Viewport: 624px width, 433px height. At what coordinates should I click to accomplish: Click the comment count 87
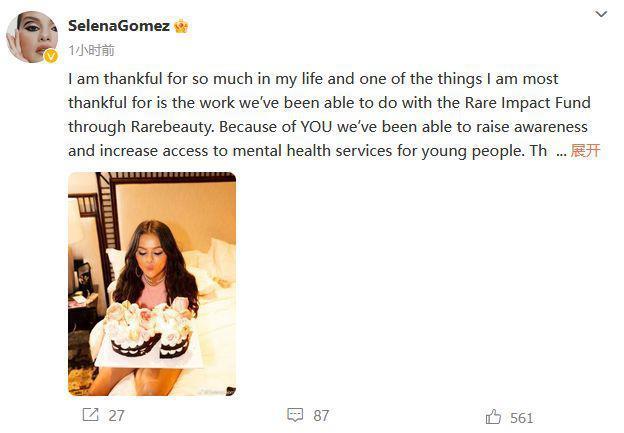click(321, 415)
